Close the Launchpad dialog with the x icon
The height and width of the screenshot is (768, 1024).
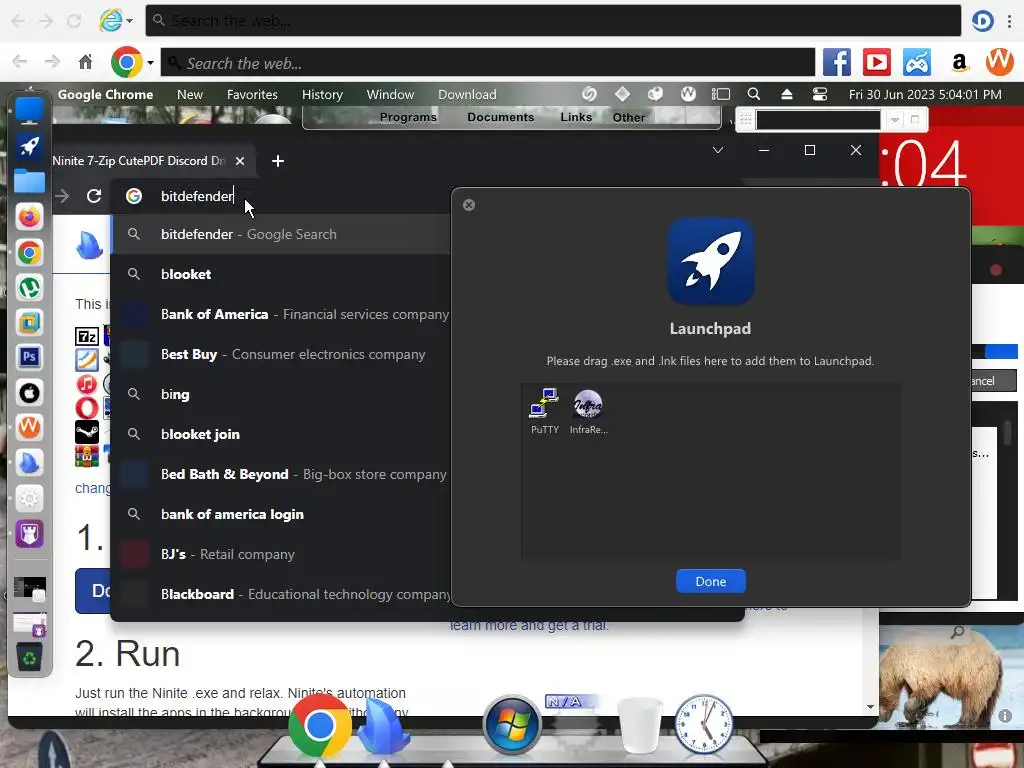[469, 205]
